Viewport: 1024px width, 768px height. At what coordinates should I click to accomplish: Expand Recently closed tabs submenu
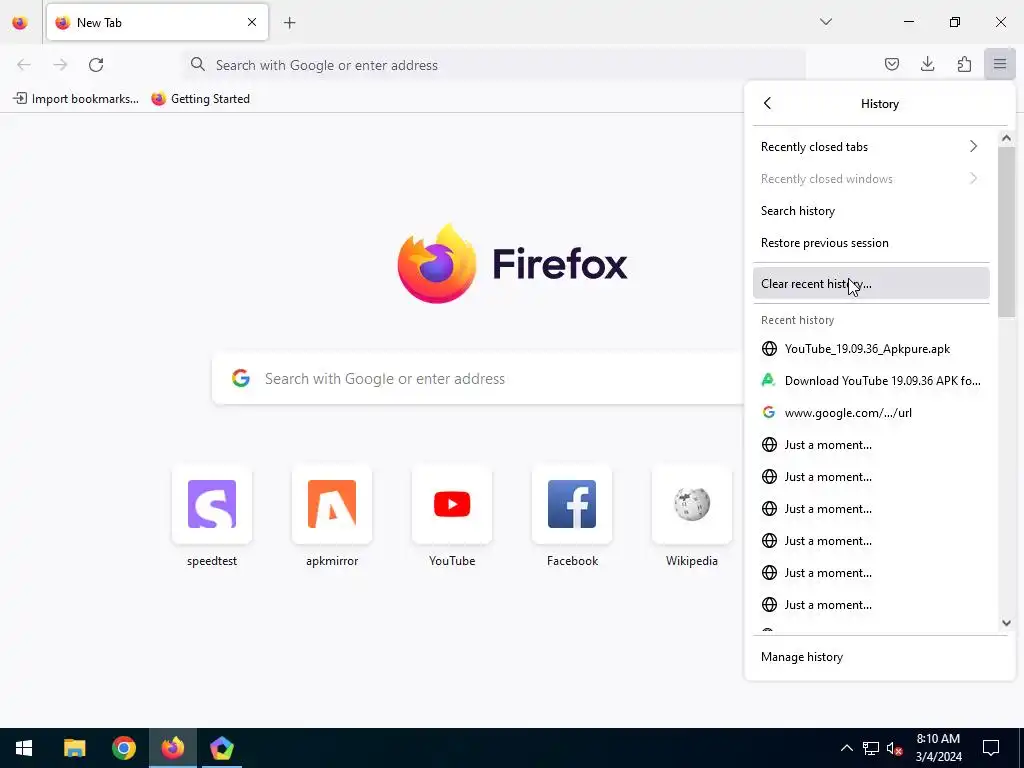[871, 146]
